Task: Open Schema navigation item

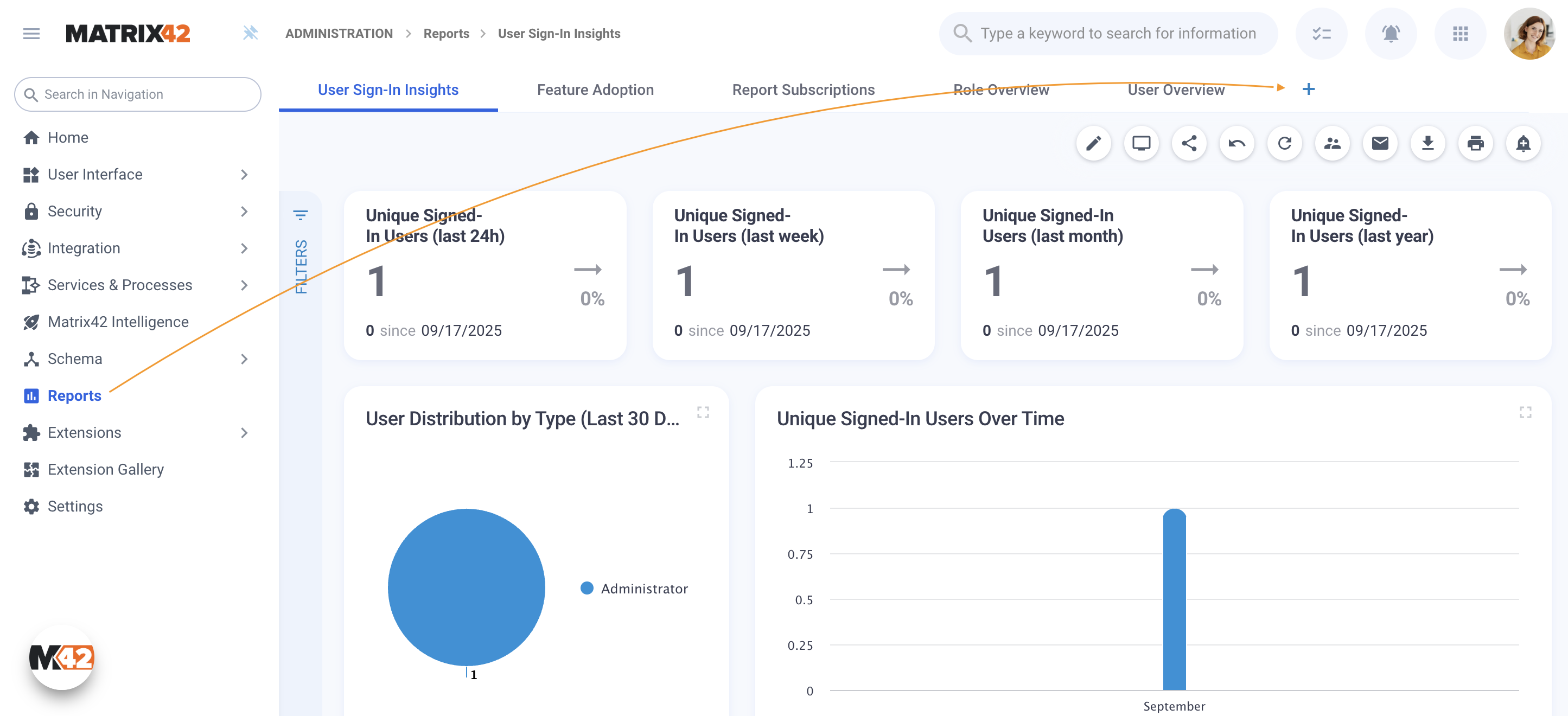Action: click(x=75, y=359)
